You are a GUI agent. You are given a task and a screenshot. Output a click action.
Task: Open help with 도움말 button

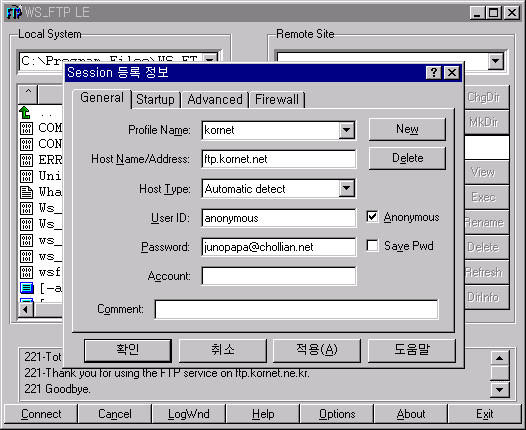(412, 350)
